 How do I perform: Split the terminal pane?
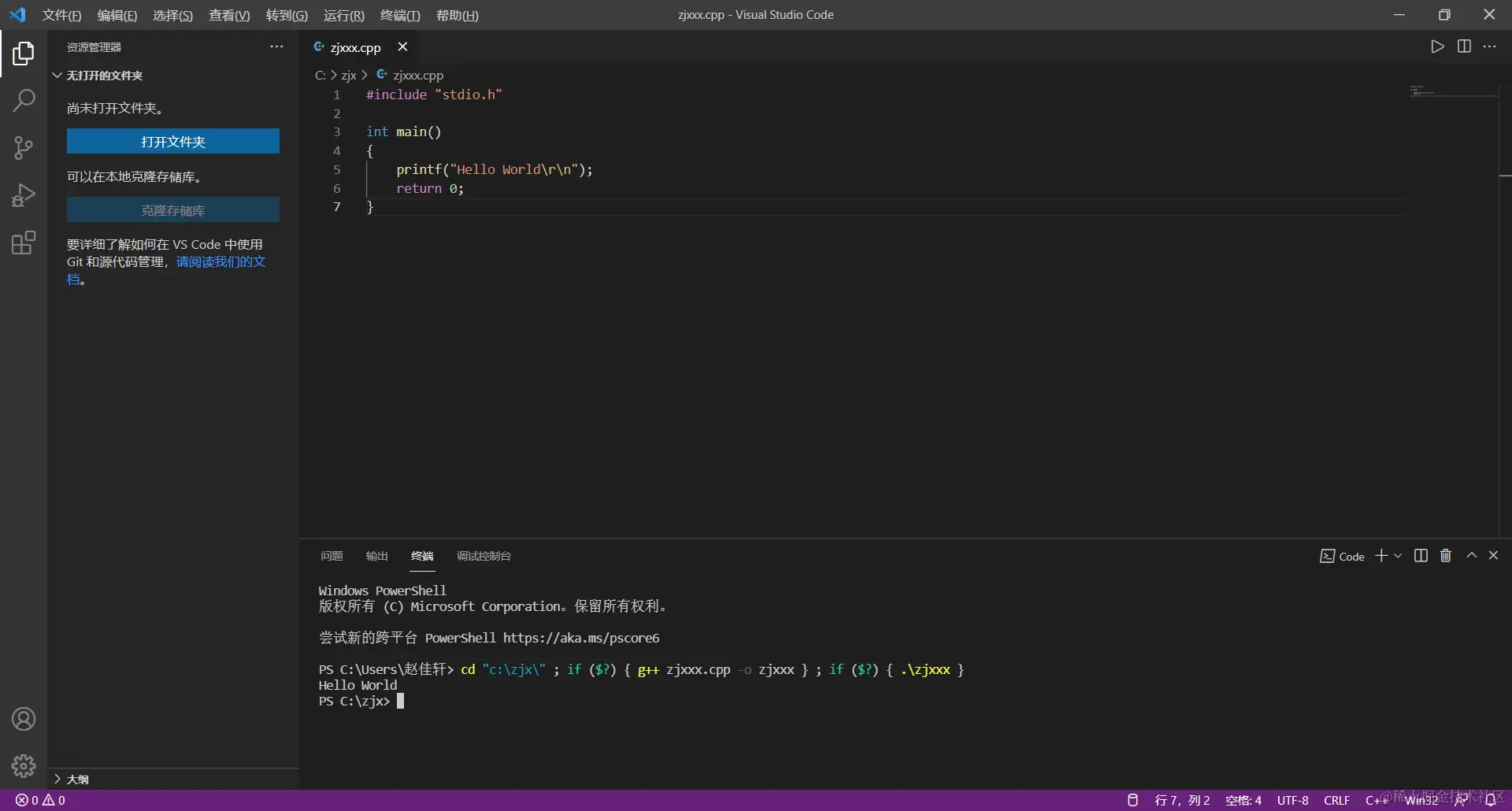(x=1421, y=556)
